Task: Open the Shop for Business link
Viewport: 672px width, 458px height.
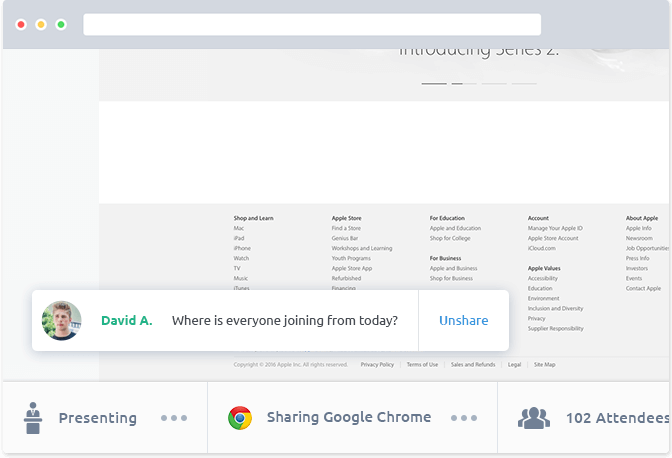Action: (451, 278)
